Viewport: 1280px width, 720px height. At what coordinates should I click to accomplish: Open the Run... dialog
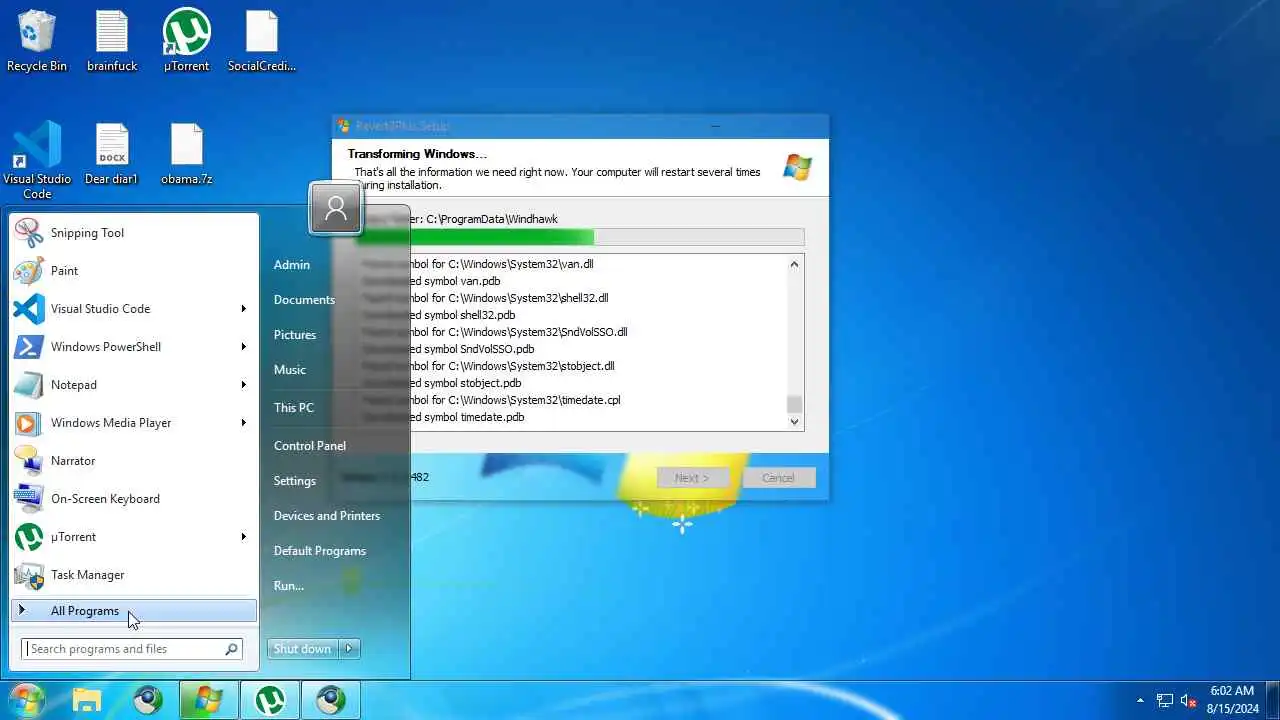tap(289, 586)
